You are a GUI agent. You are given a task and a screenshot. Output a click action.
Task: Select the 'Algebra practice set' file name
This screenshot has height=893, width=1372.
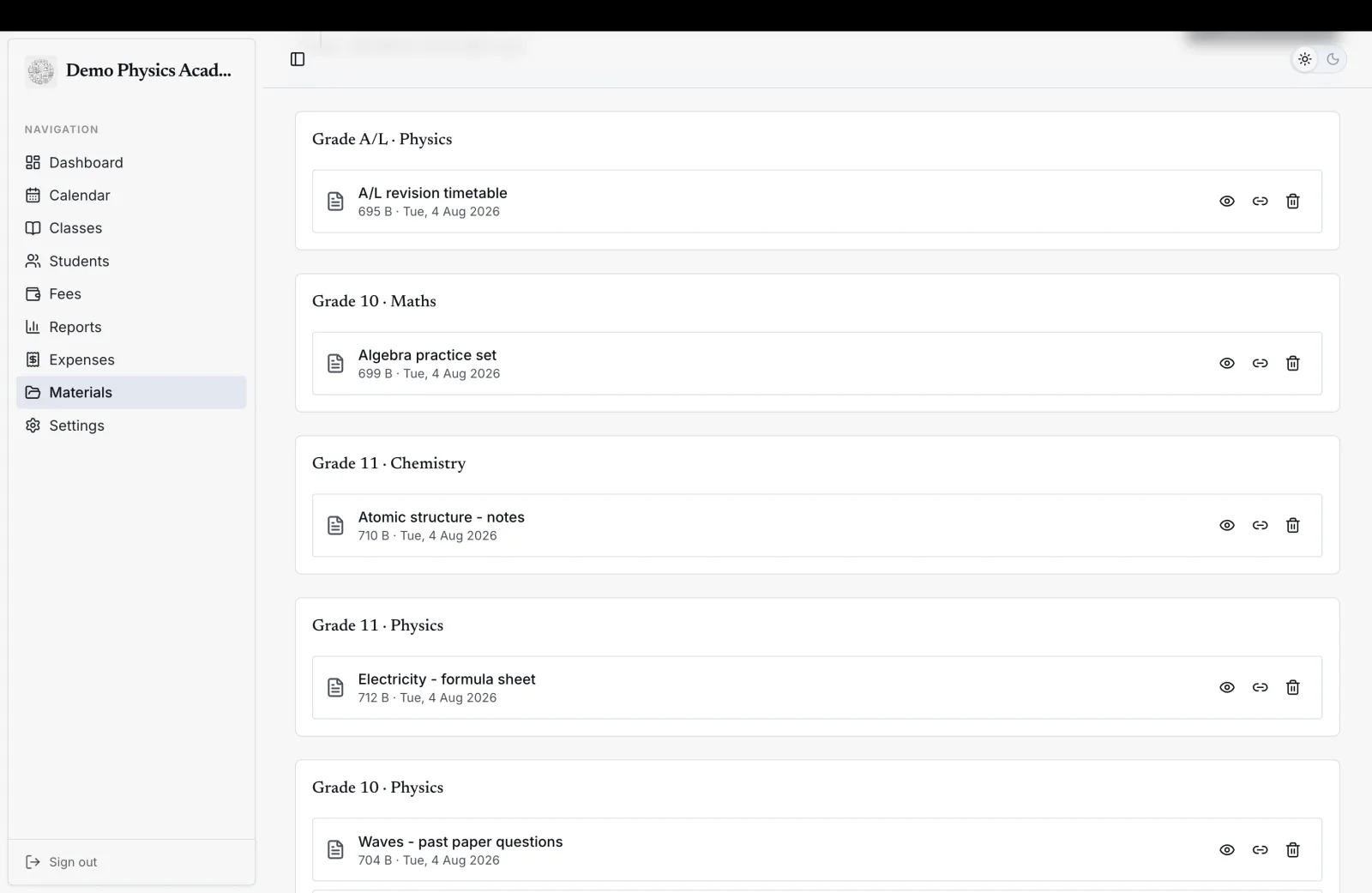[x=427, y=355]
